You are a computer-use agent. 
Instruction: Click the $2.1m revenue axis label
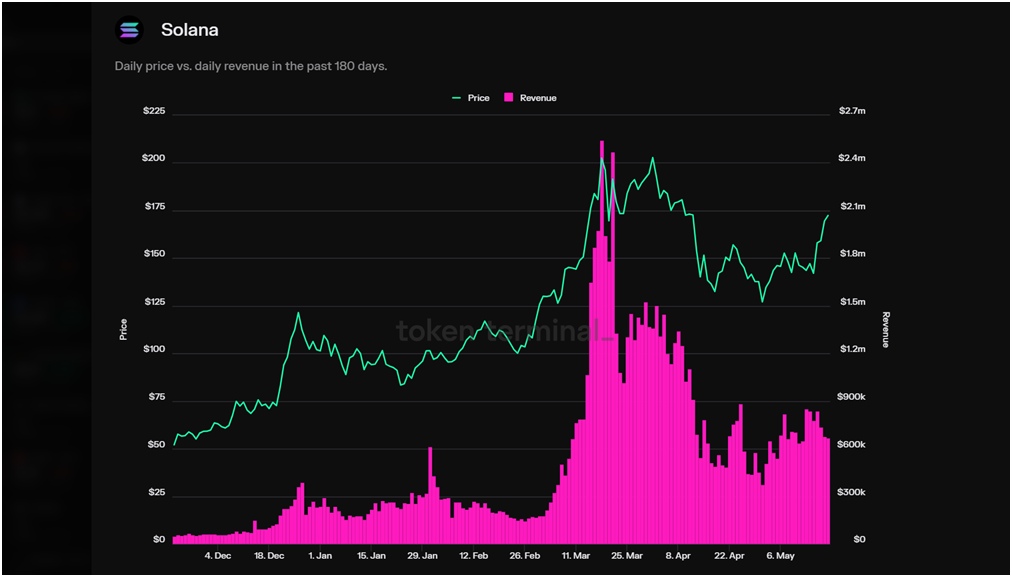852,207
